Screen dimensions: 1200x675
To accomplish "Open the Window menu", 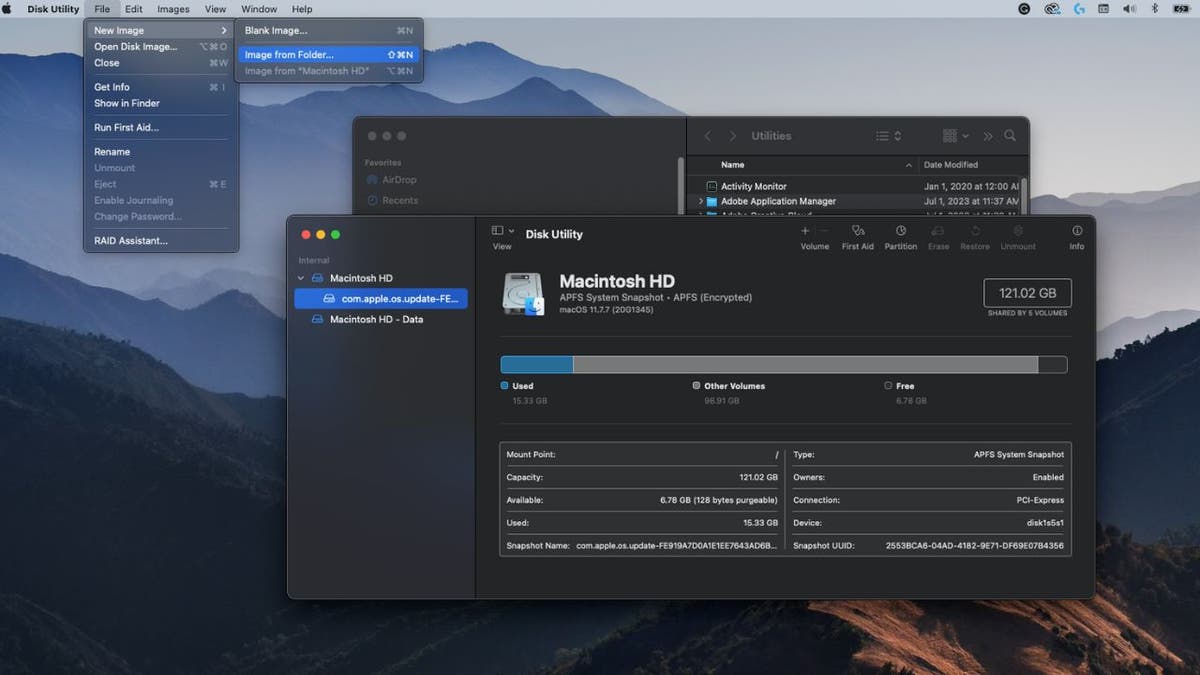I will (259, 9).
